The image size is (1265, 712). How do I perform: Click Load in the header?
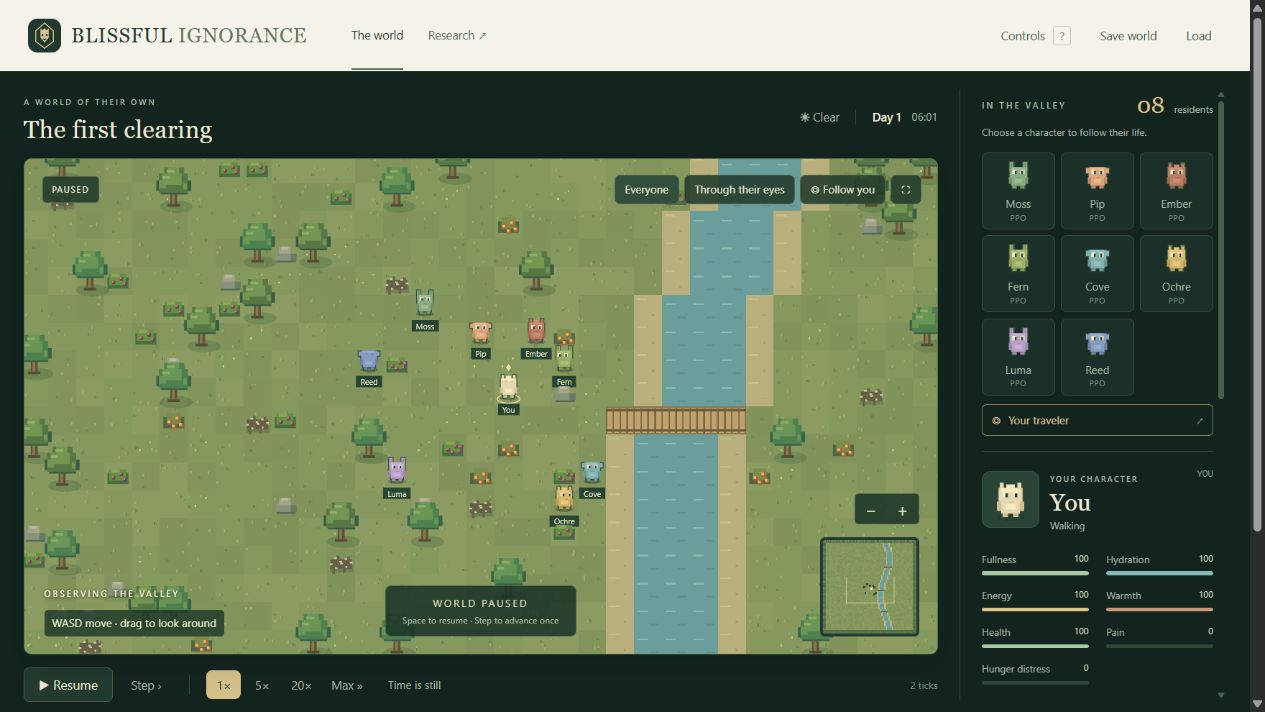coord(1199,36)
